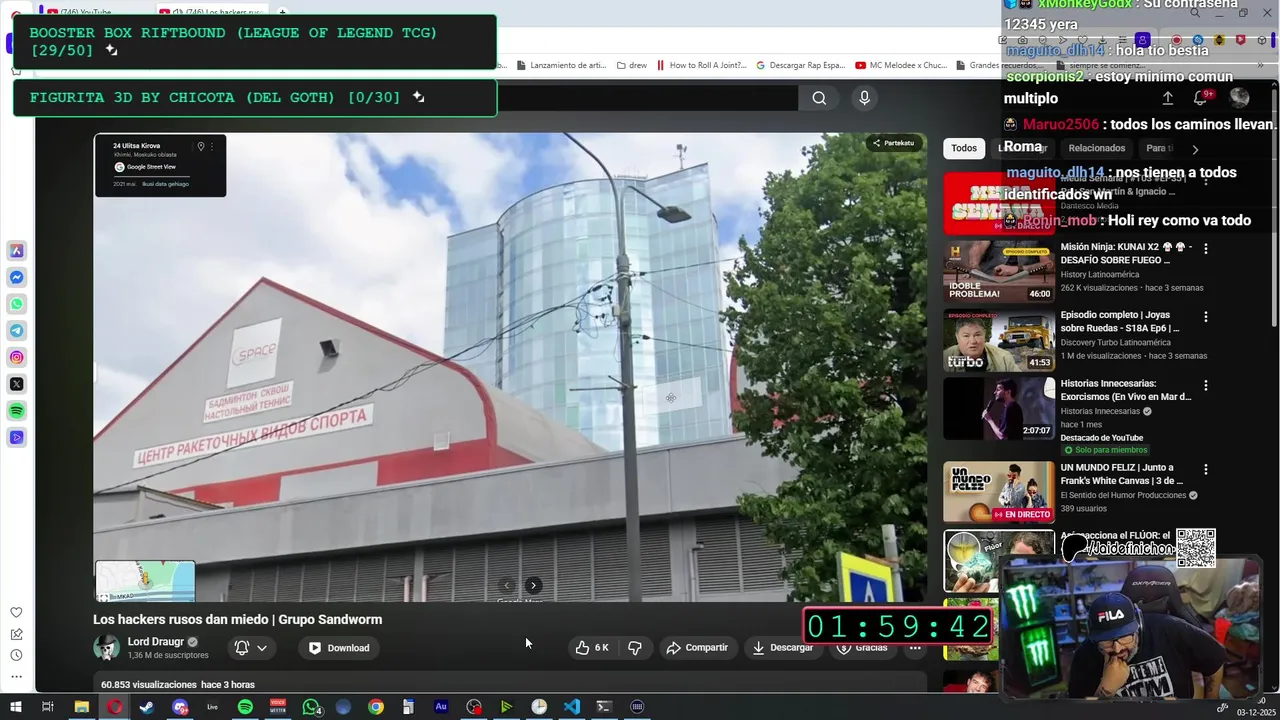Open 'MC Melodee x Chuc...' bookmark
Viewport: 1280px width, 720px height.
[x=901, y=65]
